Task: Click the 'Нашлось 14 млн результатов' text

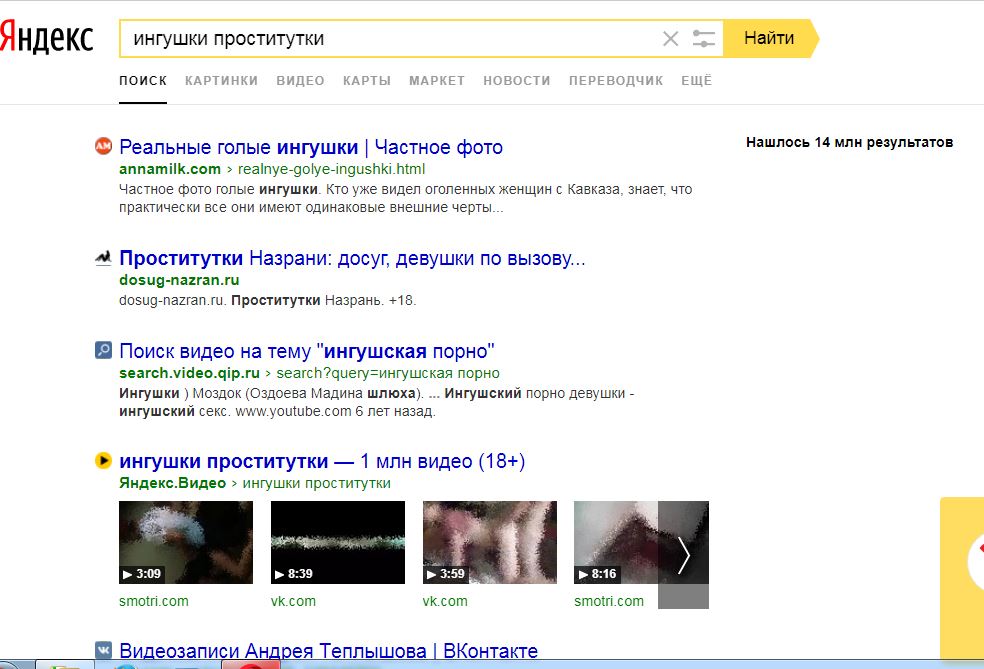Action: 850,142
